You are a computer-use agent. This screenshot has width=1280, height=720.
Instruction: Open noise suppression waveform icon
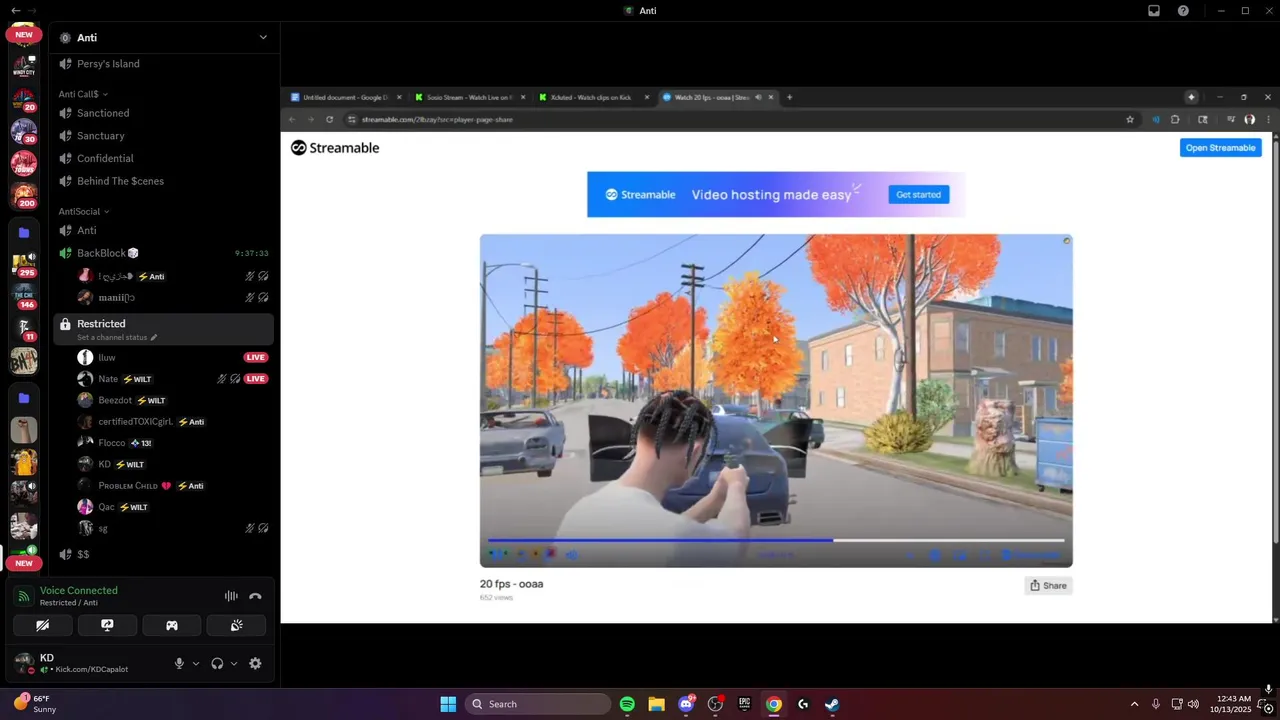[x=231, y=596]
